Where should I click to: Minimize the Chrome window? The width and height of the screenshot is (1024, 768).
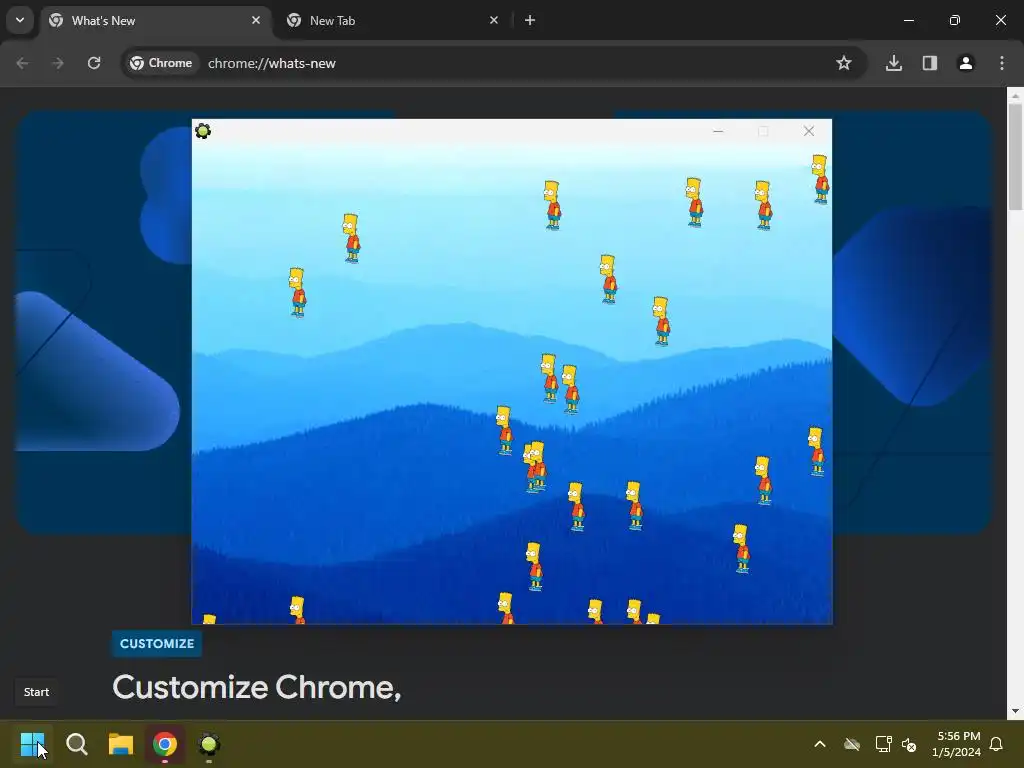[908, 20]
